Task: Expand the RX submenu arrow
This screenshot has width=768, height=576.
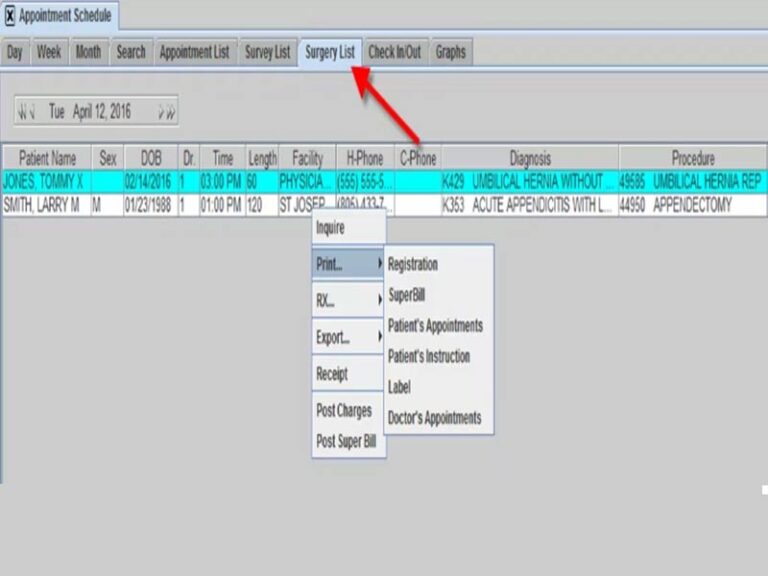Action: click(380, 300)
